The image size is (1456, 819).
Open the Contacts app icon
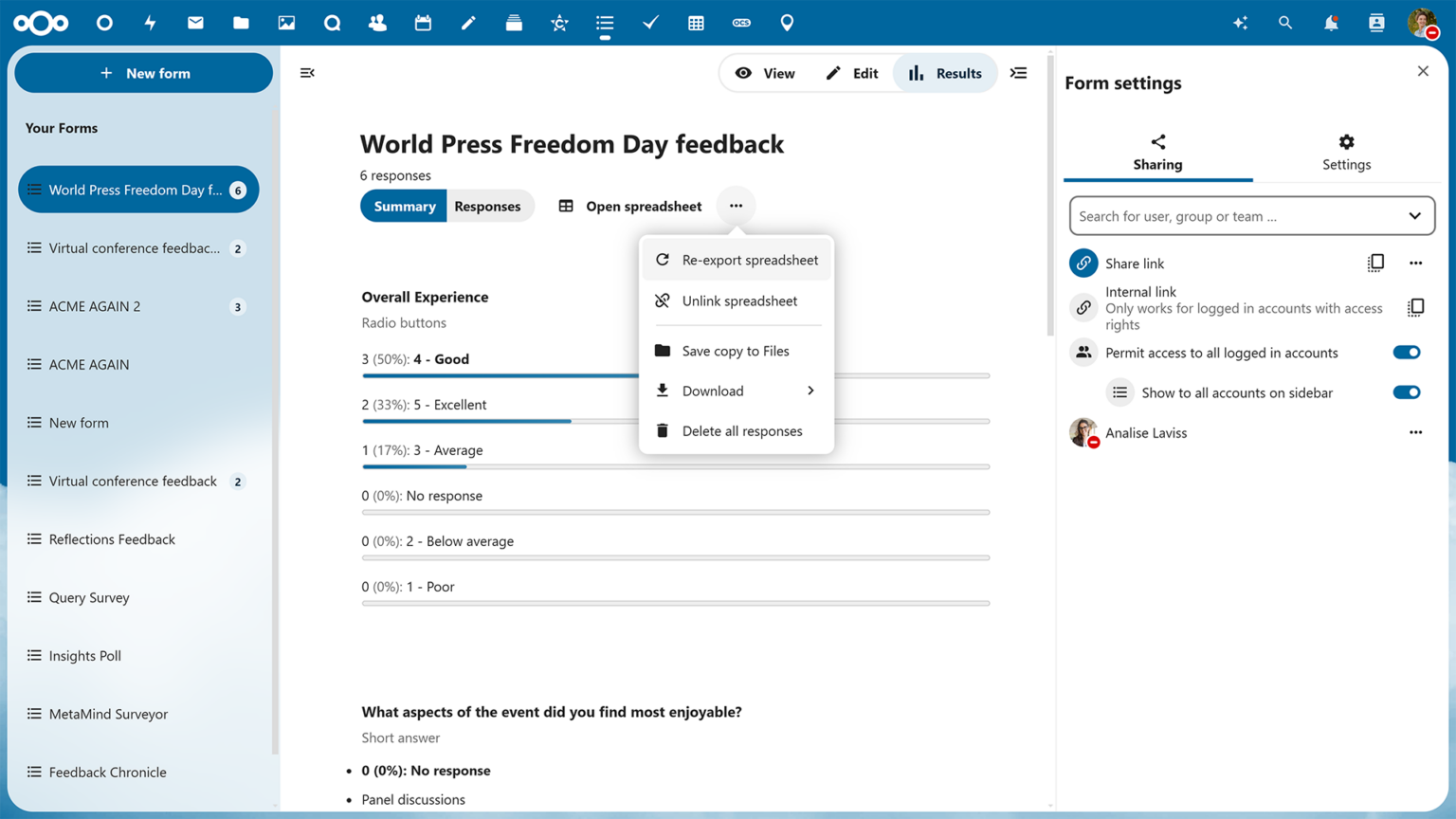click(377, 23)
